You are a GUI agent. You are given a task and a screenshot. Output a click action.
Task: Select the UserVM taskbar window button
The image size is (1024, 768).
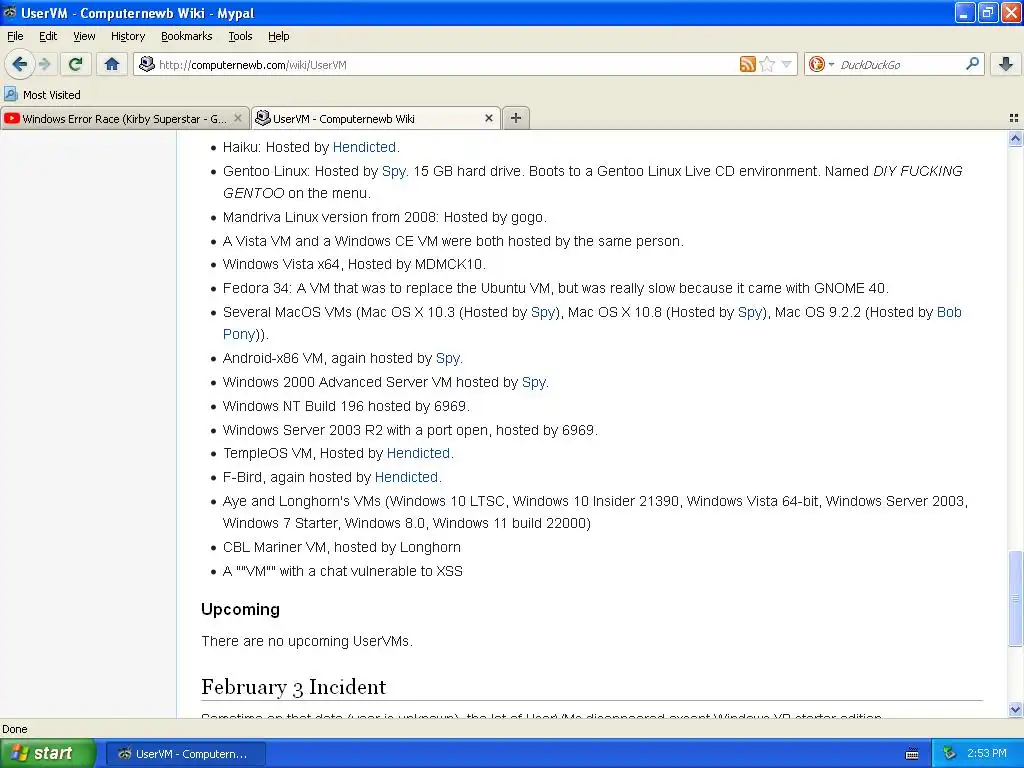185,754
